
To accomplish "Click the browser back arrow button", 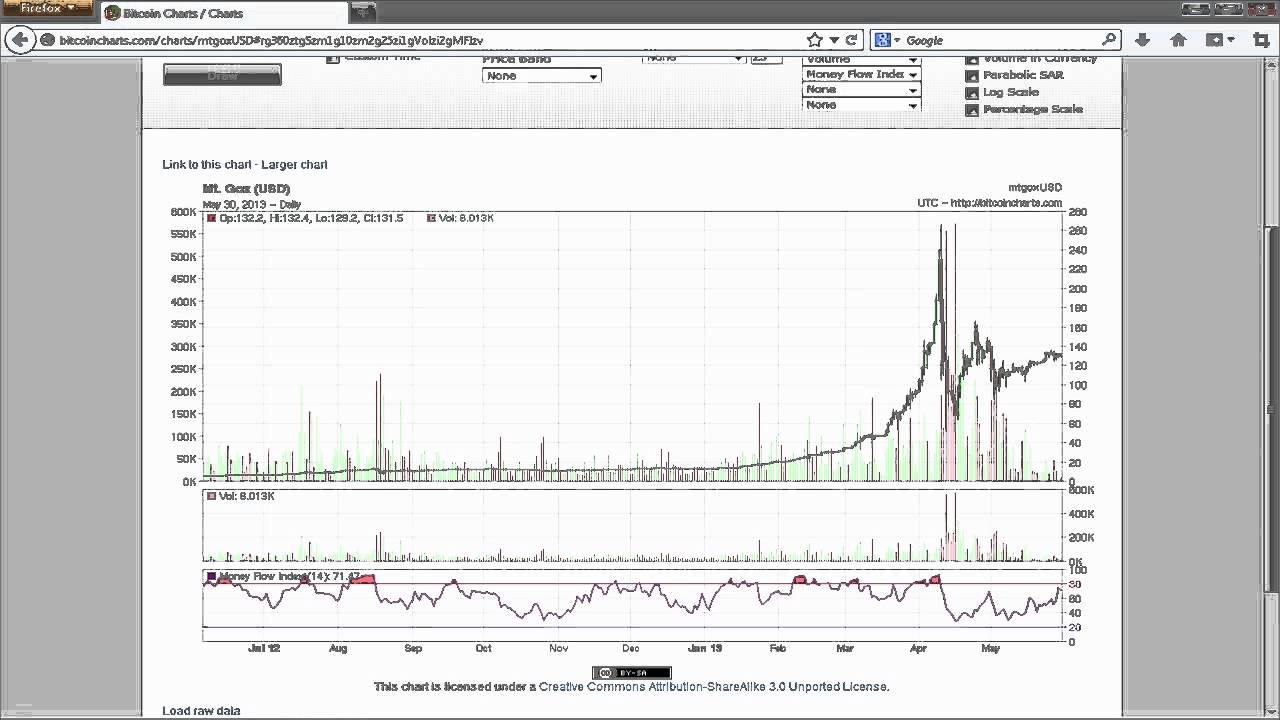I will 20,40.
